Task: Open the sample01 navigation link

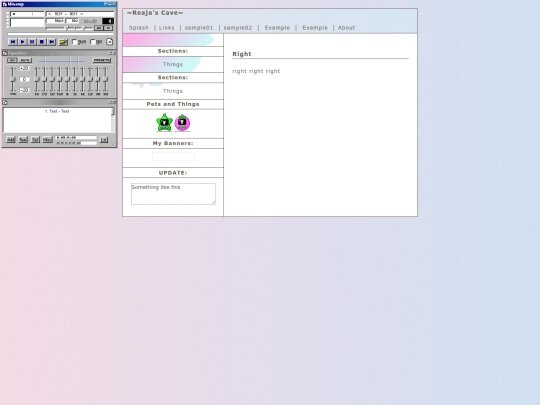Action: tap(199, 28)
